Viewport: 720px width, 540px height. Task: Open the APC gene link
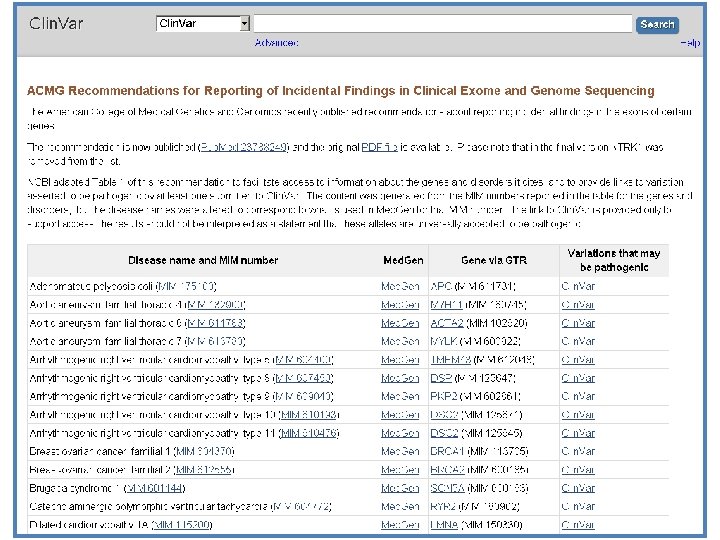(x=441, y=287)
